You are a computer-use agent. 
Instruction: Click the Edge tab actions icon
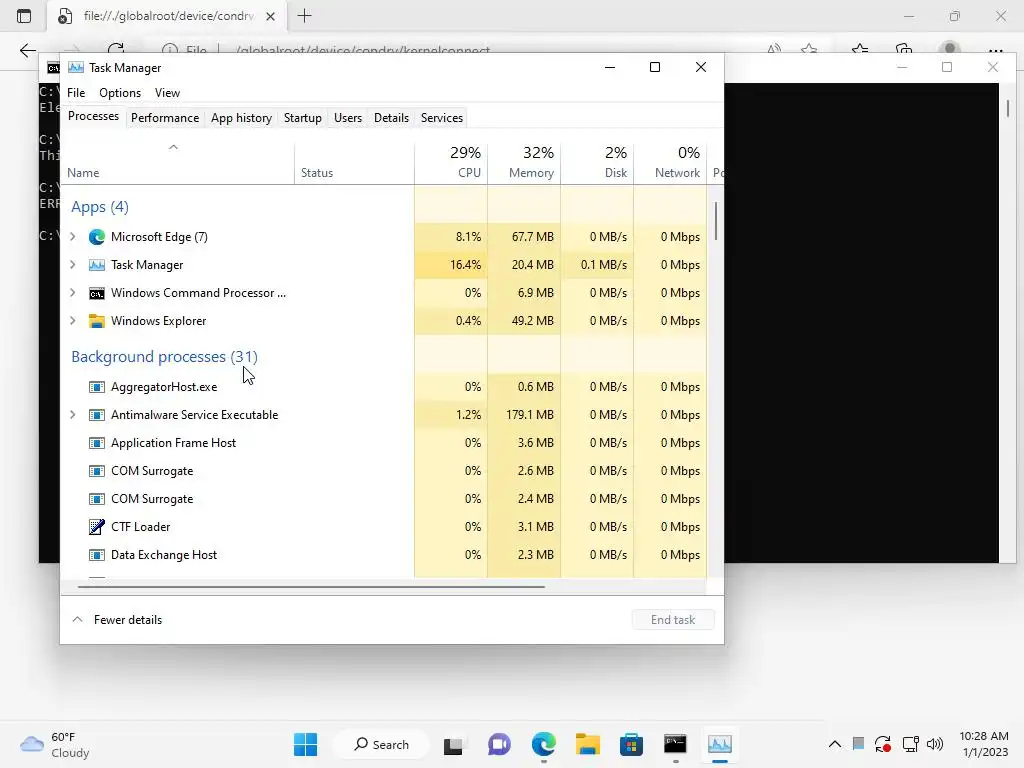coord(24,16)
